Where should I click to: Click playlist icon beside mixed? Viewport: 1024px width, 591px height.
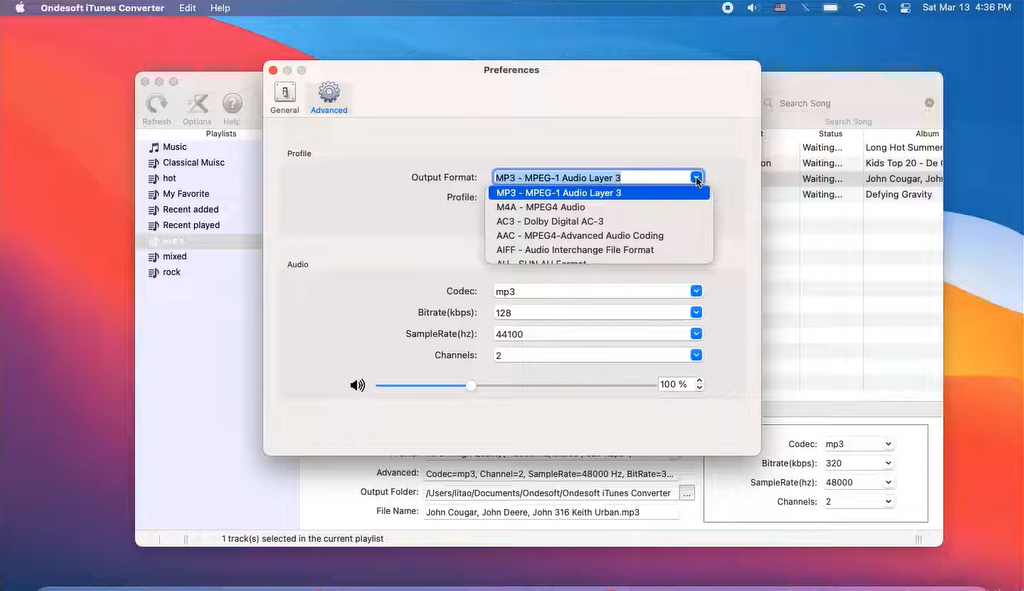153,257
